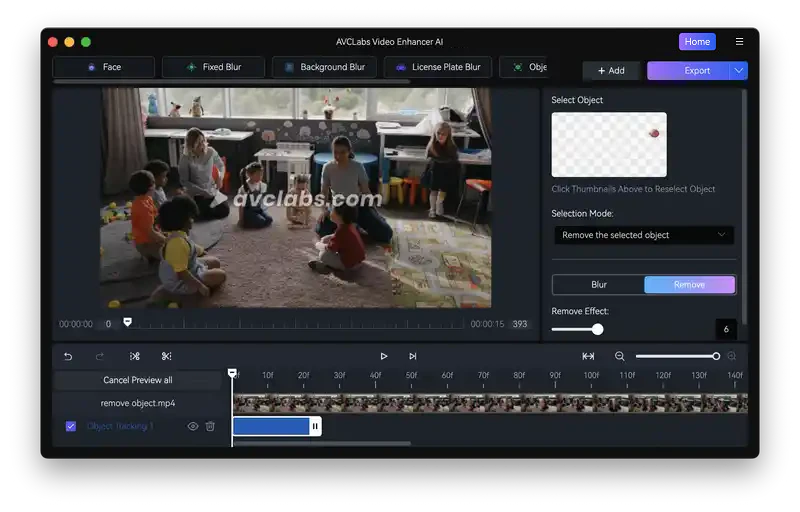Click the Add button
Viewport: 800px width, 512px height.
click(611, 70)
